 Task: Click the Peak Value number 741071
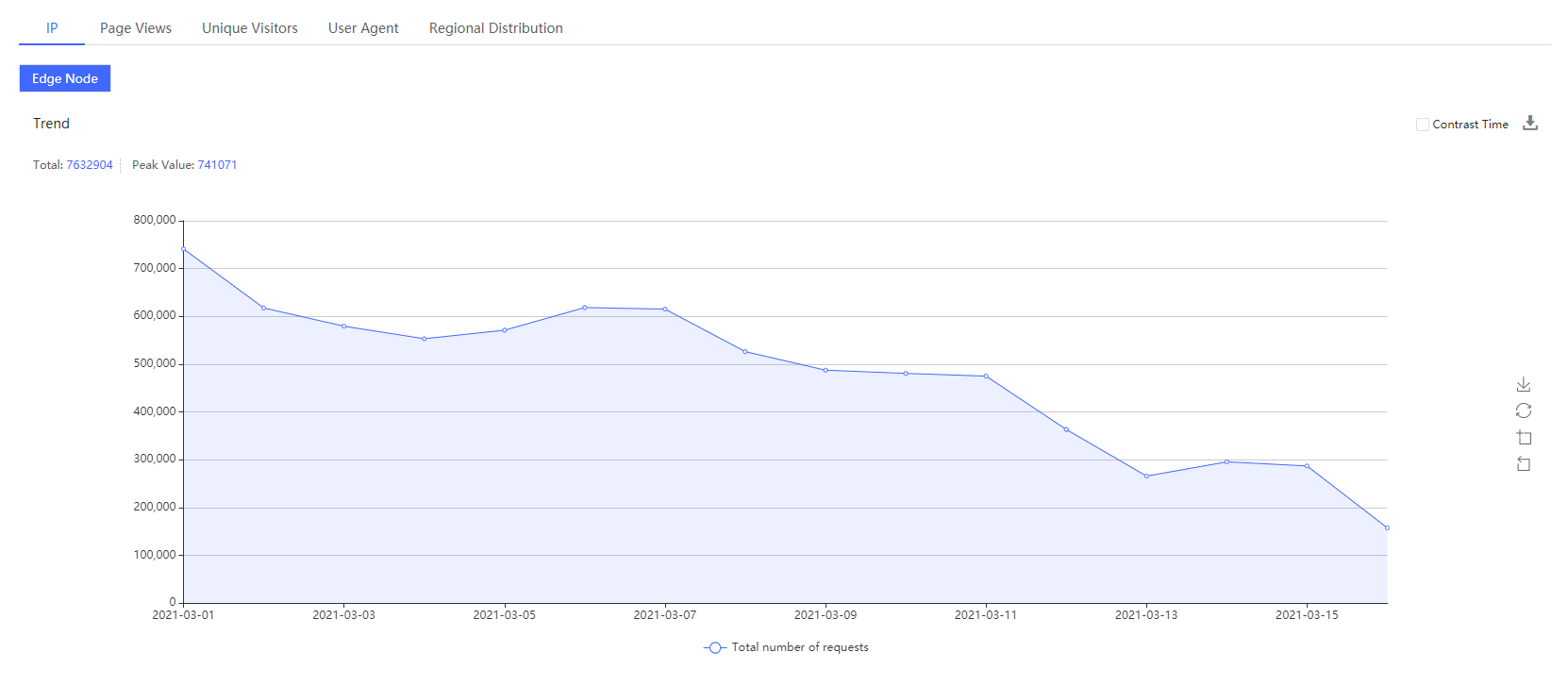(x=217, y=165)
